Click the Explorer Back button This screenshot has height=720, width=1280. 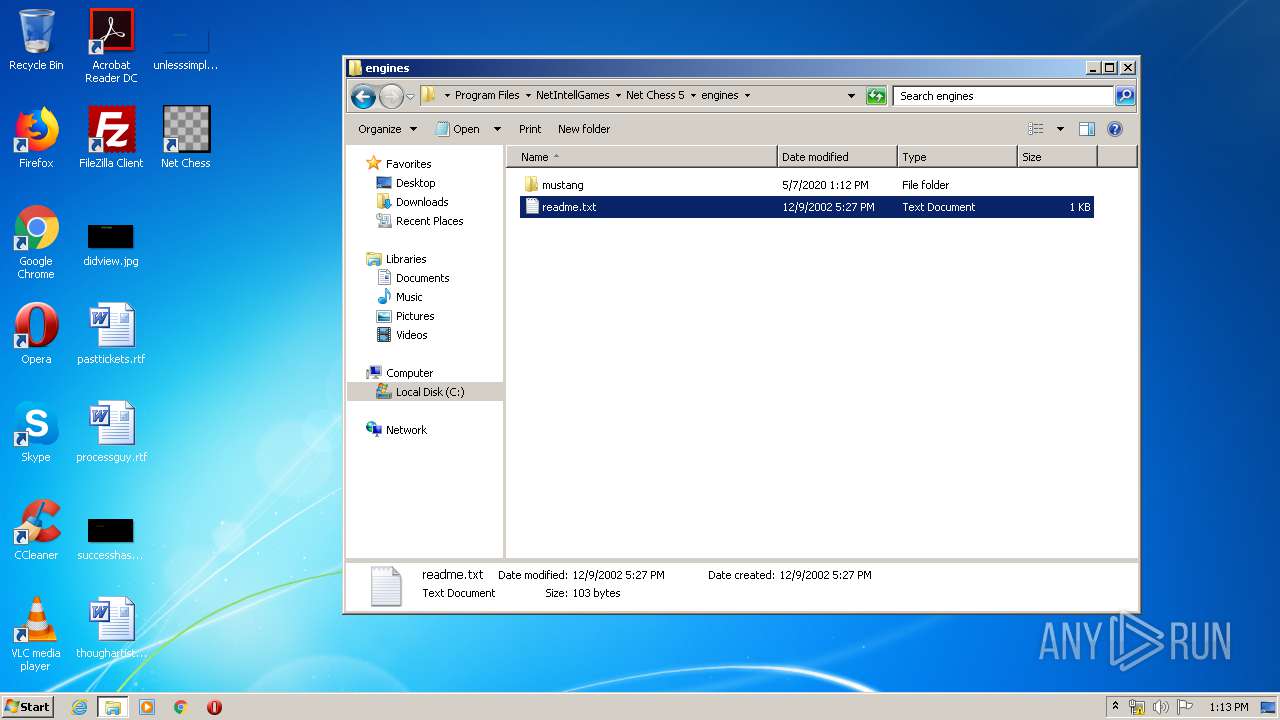(x=363, y=96)
